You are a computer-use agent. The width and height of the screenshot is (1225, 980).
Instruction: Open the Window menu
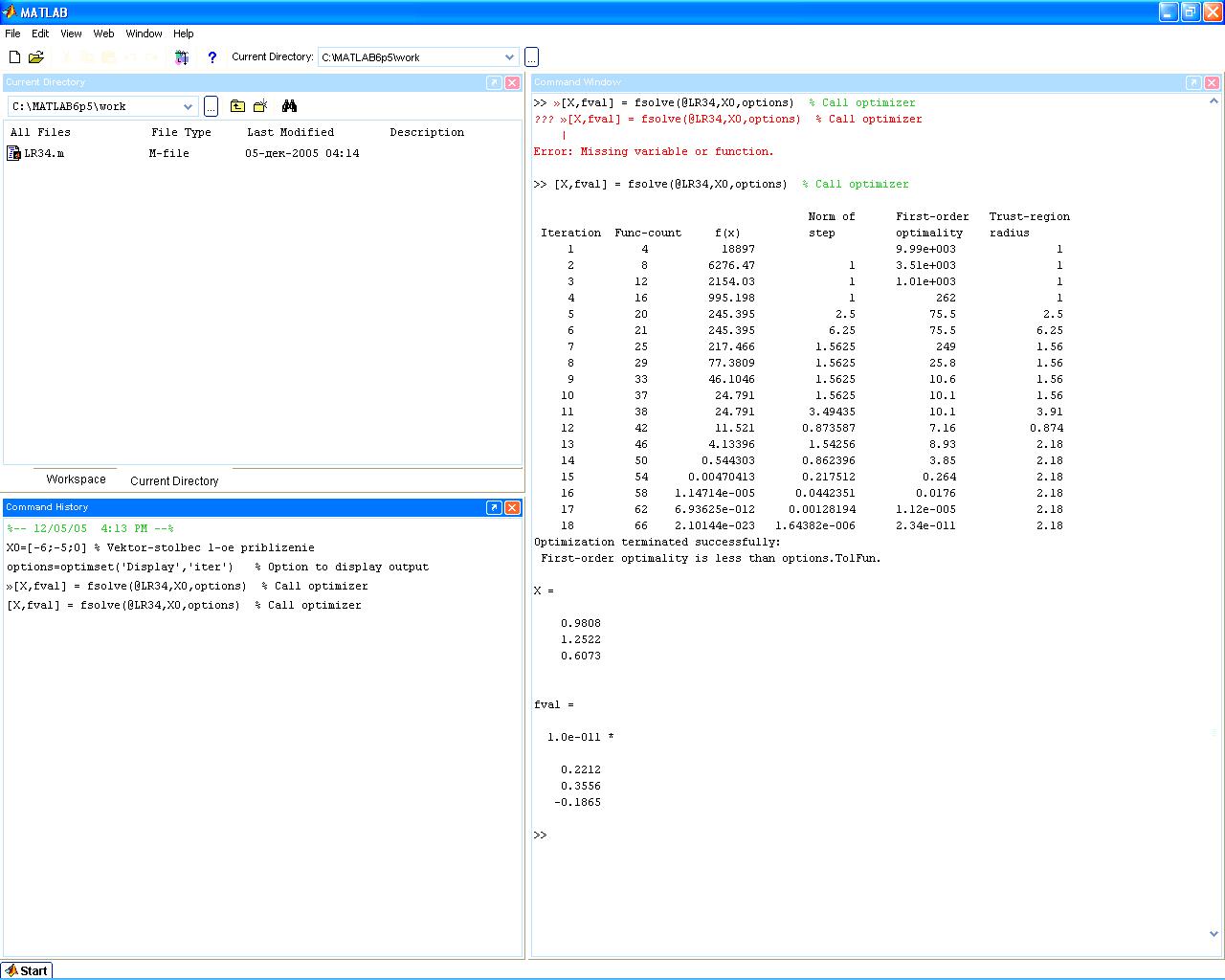[144, 33]
